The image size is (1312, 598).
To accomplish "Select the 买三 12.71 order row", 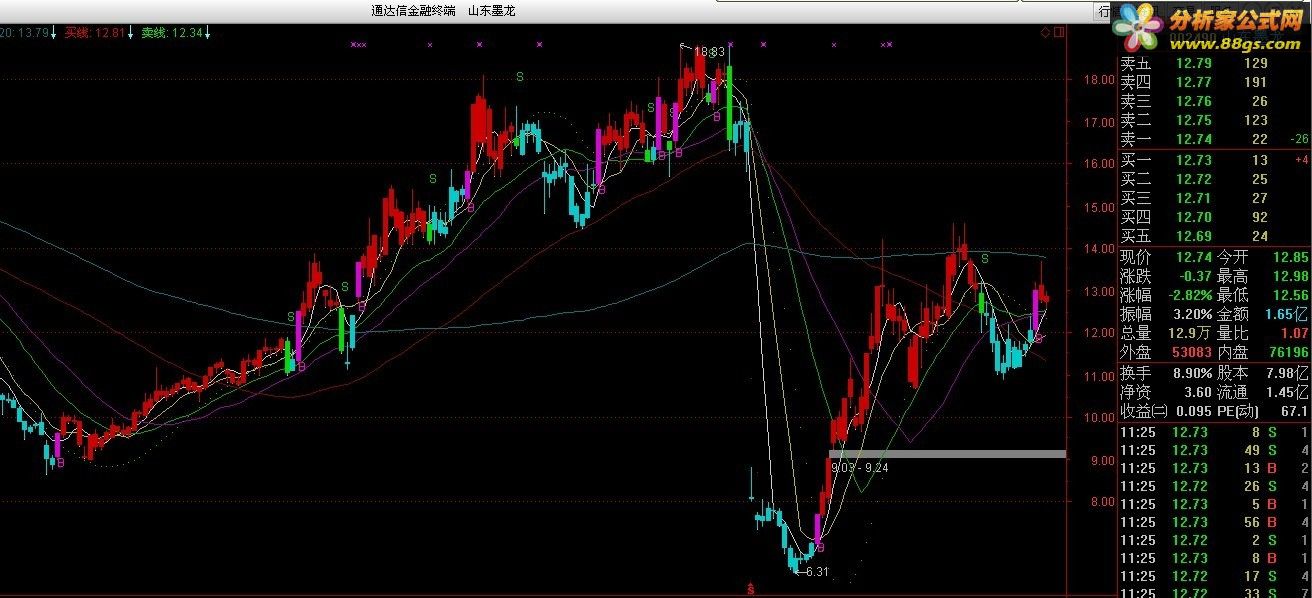I will pos(1213,198).
